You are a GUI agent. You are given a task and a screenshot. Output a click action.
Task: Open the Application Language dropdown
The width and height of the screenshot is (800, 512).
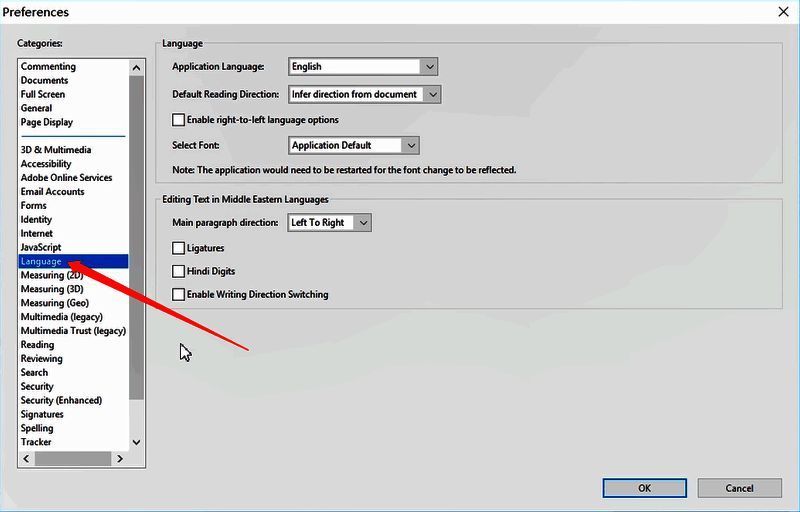[363, 66]
